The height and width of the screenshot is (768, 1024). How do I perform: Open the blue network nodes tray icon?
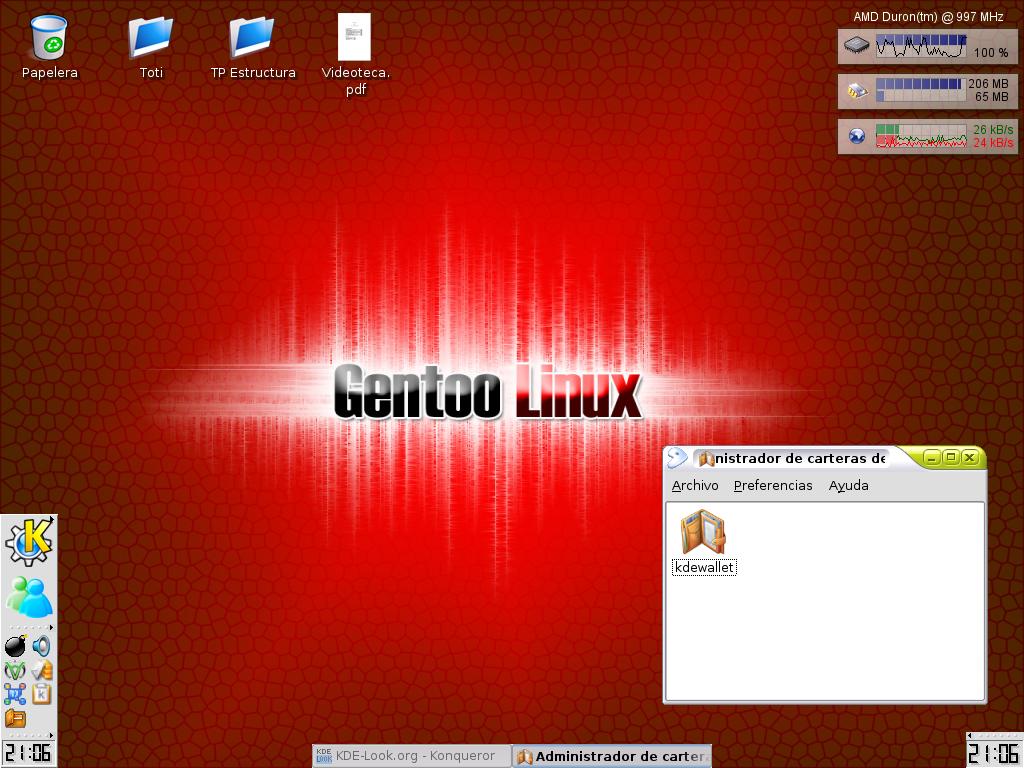pyautogui.click(x=15, y=694)
